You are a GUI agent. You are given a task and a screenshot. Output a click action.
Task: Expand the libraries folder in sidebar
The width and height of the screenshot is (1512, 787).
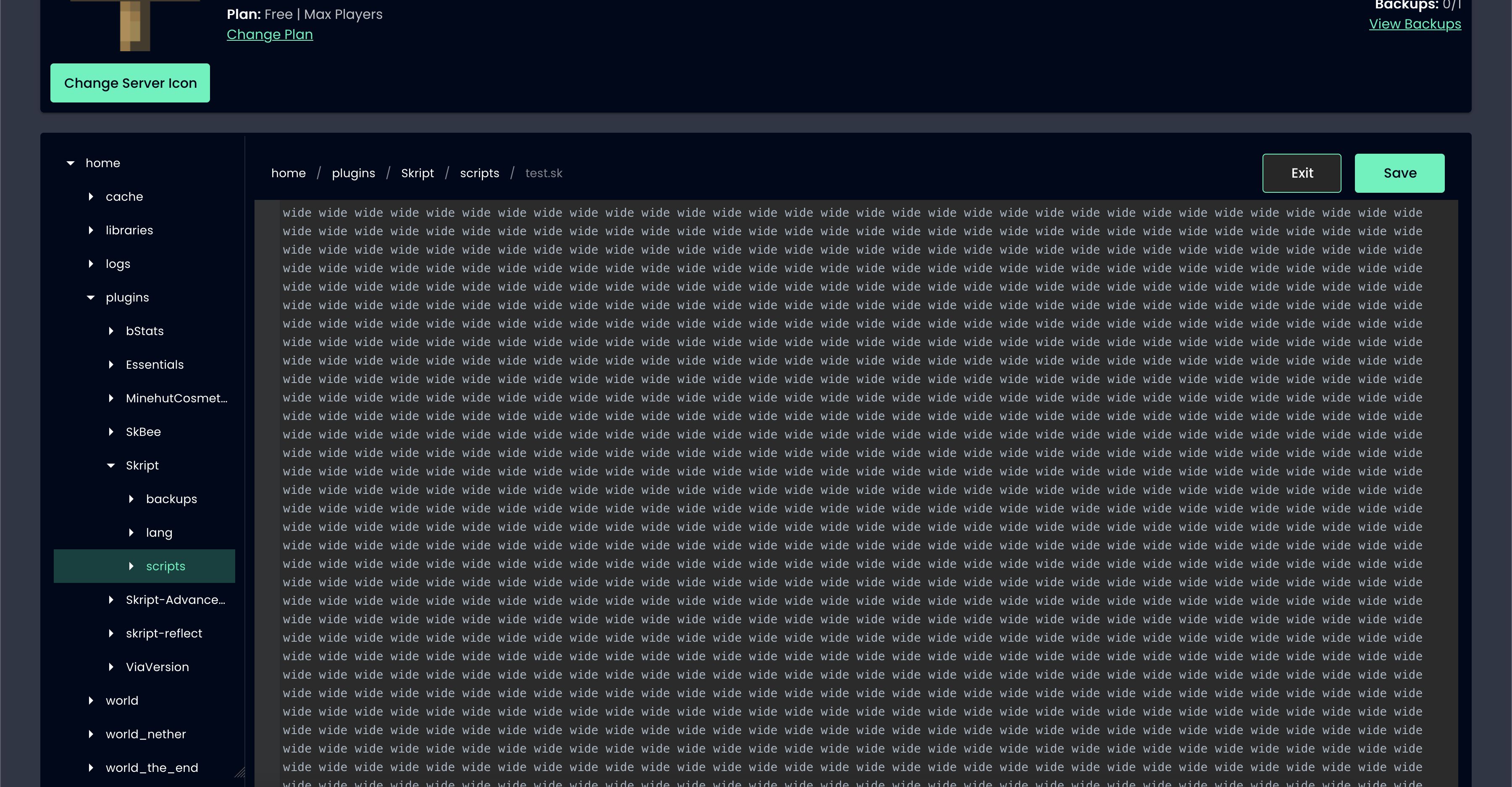92,230
